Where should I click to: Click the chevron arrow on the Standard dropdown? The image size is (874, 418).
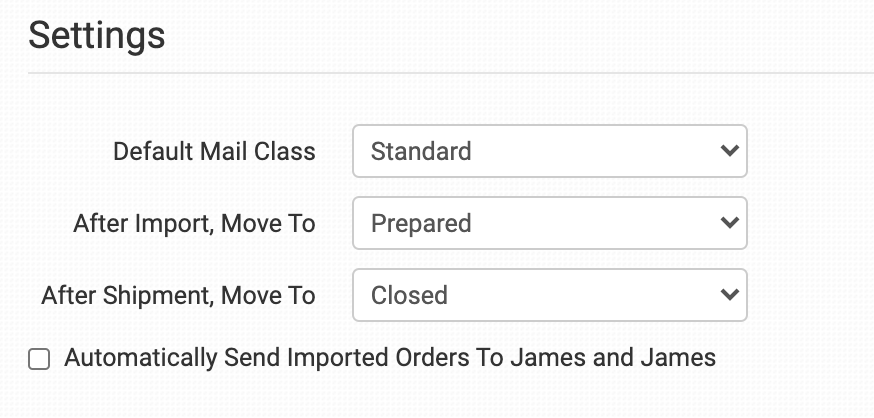[728, 152]
